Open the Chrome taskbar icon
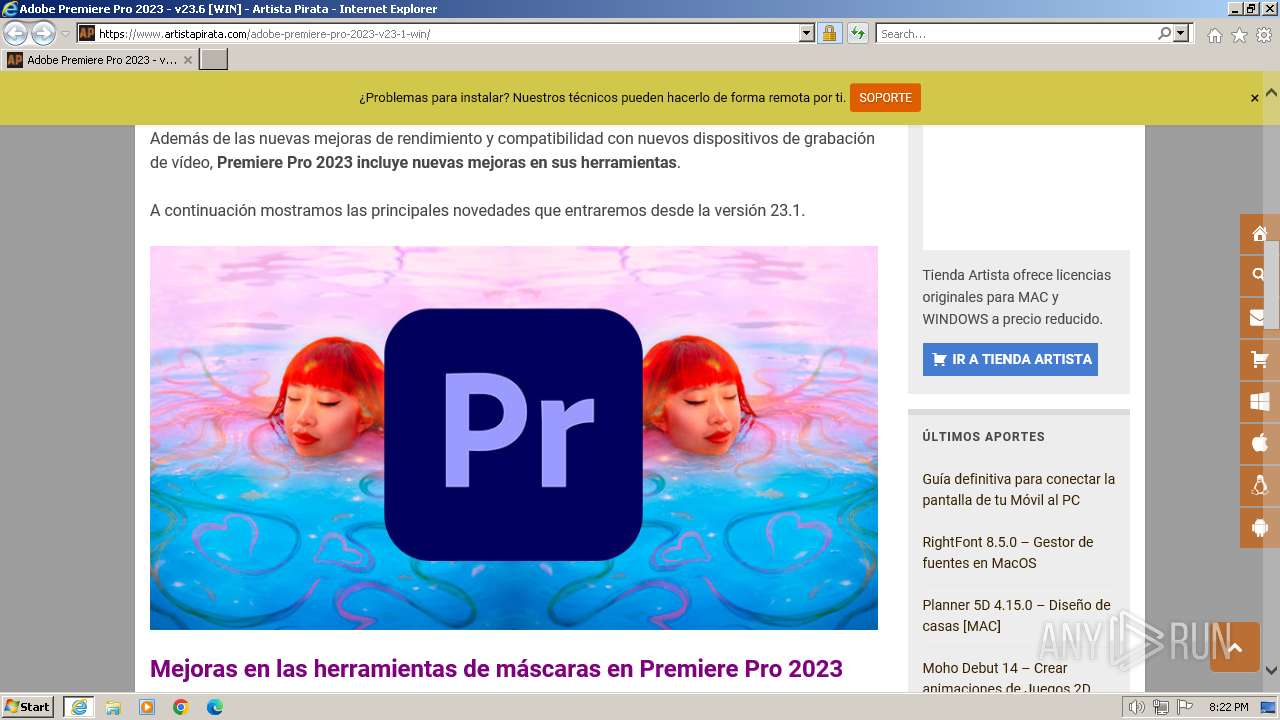This screenshot has width=1280, height=720. click(x=181, y=707)
